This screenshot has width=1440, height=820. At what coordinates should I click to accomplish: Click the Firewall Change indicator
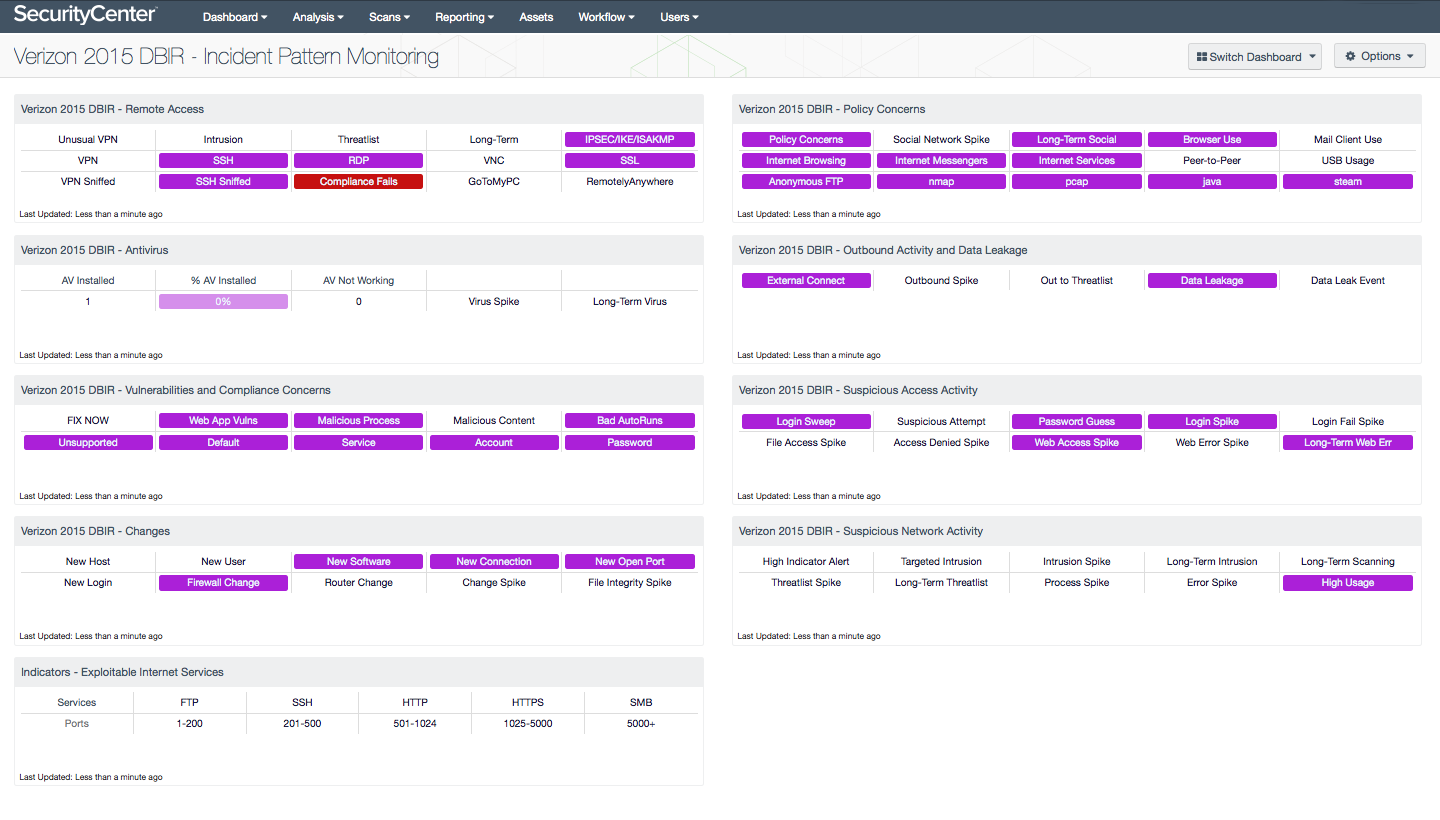coord(223,583)
